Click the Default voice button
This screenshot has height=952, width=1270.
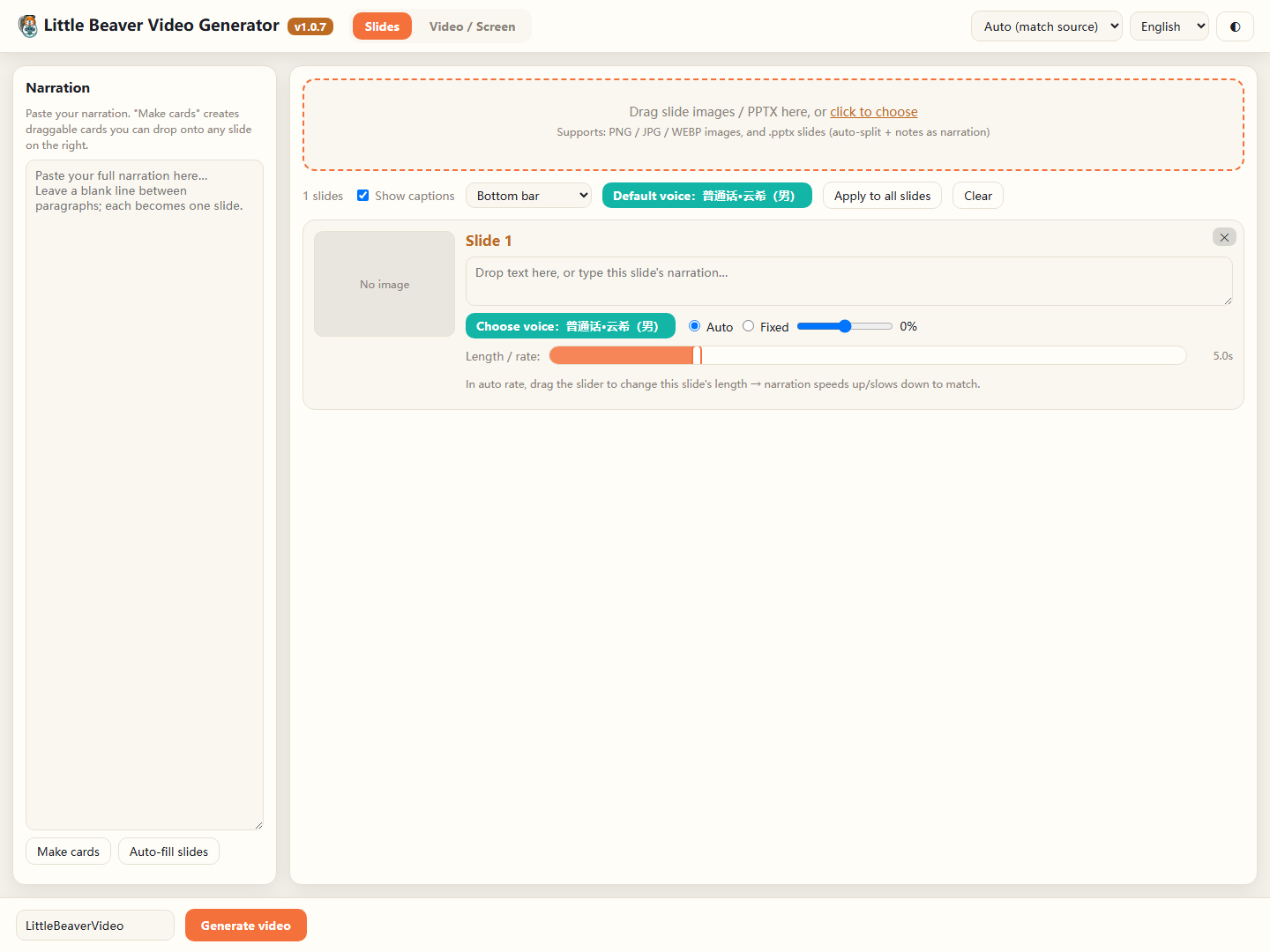(x=707, y=196)
